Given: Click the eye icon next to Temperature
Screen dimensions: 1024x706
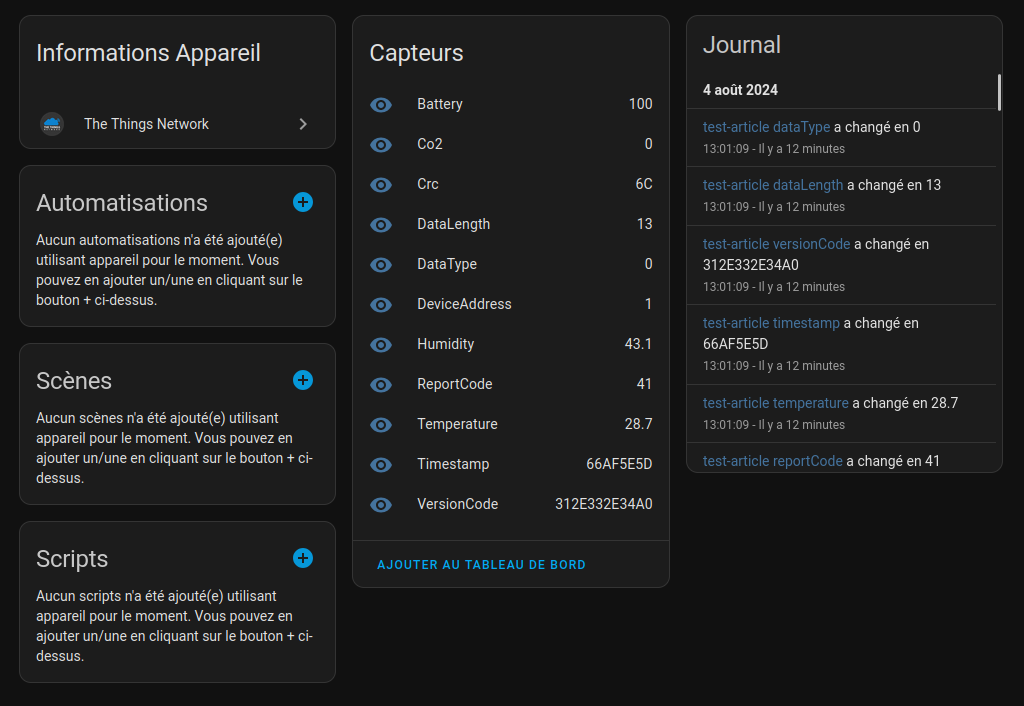Looking at the screenshot, I should pyautogui.click(x=381, y=425).
